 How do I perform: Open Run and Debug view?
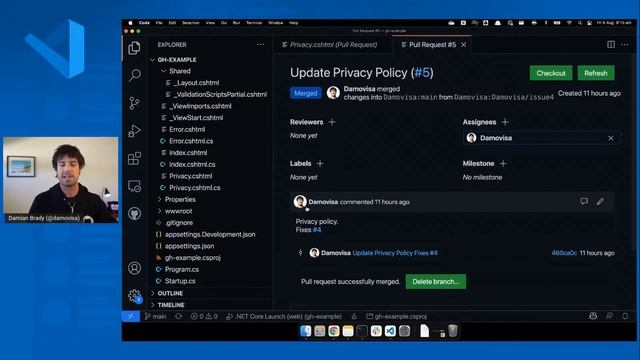[x=134, y=131]
